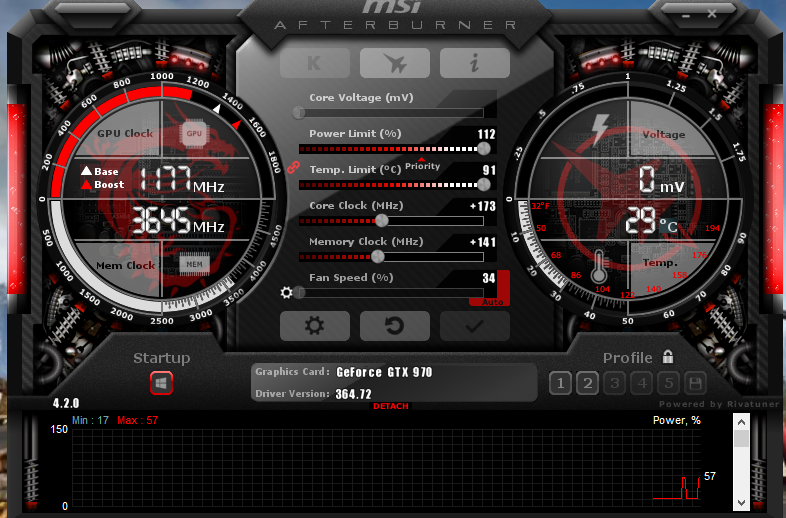Click the Core Voltage slider handle
The width and height of the screenshot is (786, 518).
coord(299,112)
